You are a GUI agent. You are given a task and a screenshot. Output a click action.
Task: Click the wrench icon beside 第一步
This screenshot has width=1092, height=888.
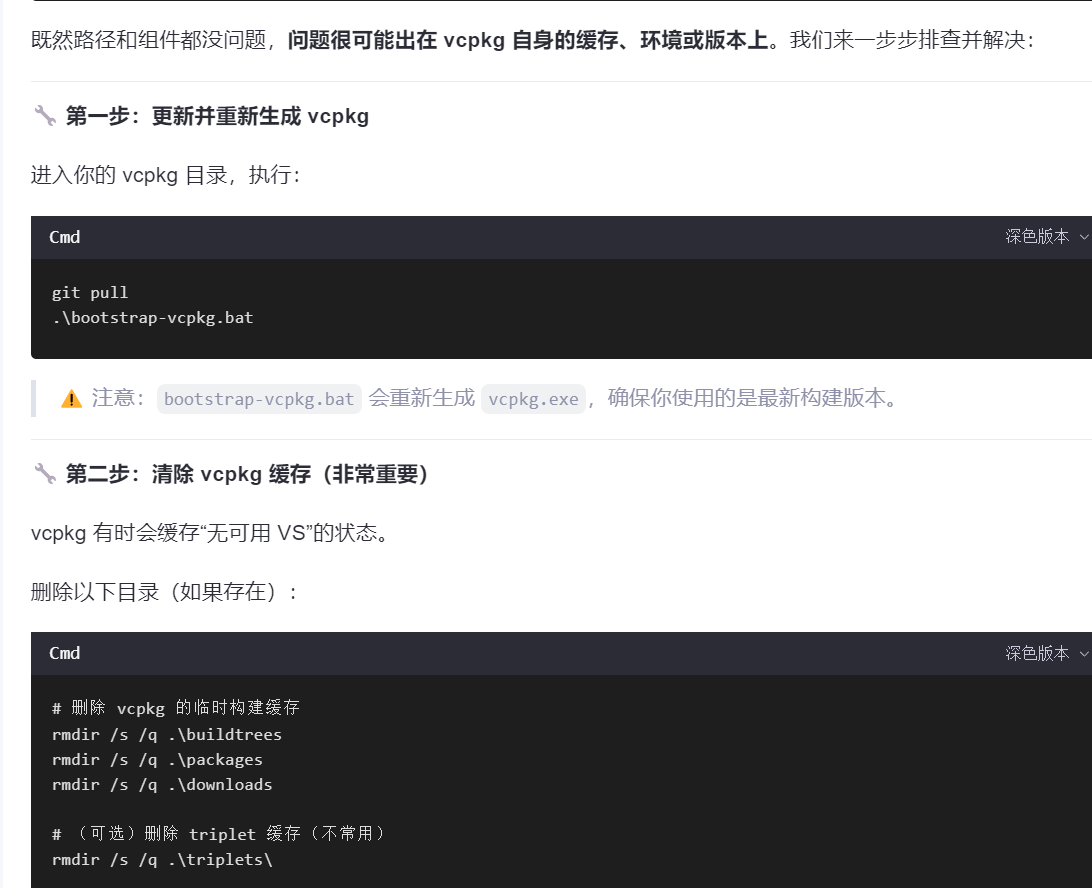point(45,116)
